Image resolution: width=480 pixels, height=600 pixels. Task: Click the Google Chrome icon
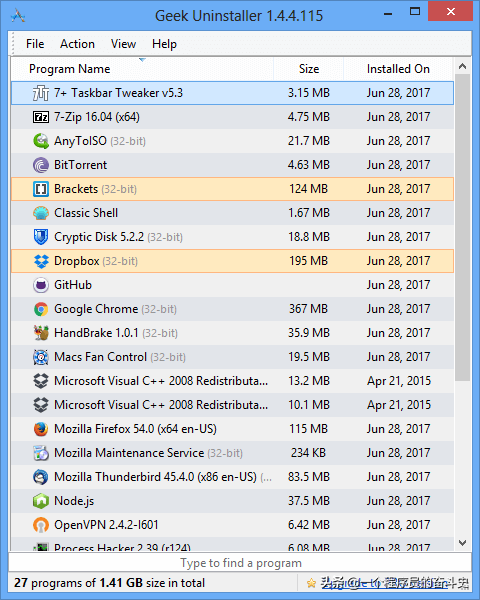tap(41, 309)
